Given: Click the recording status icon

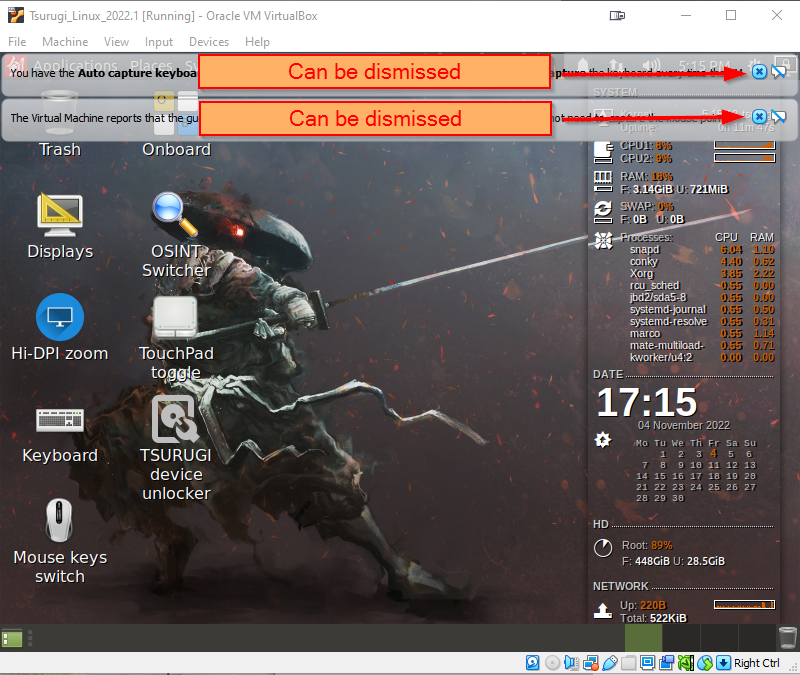Looking at the screenshot, I should tap(666, 663).
